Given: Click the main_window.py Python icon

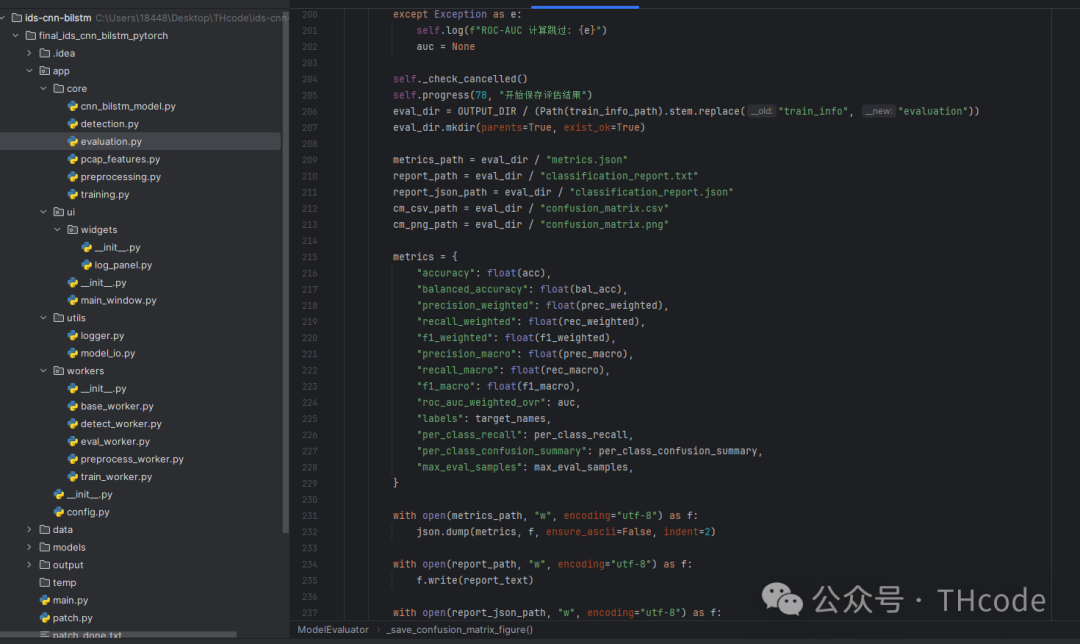Looking at the screenshot, I should click(72, 300).
